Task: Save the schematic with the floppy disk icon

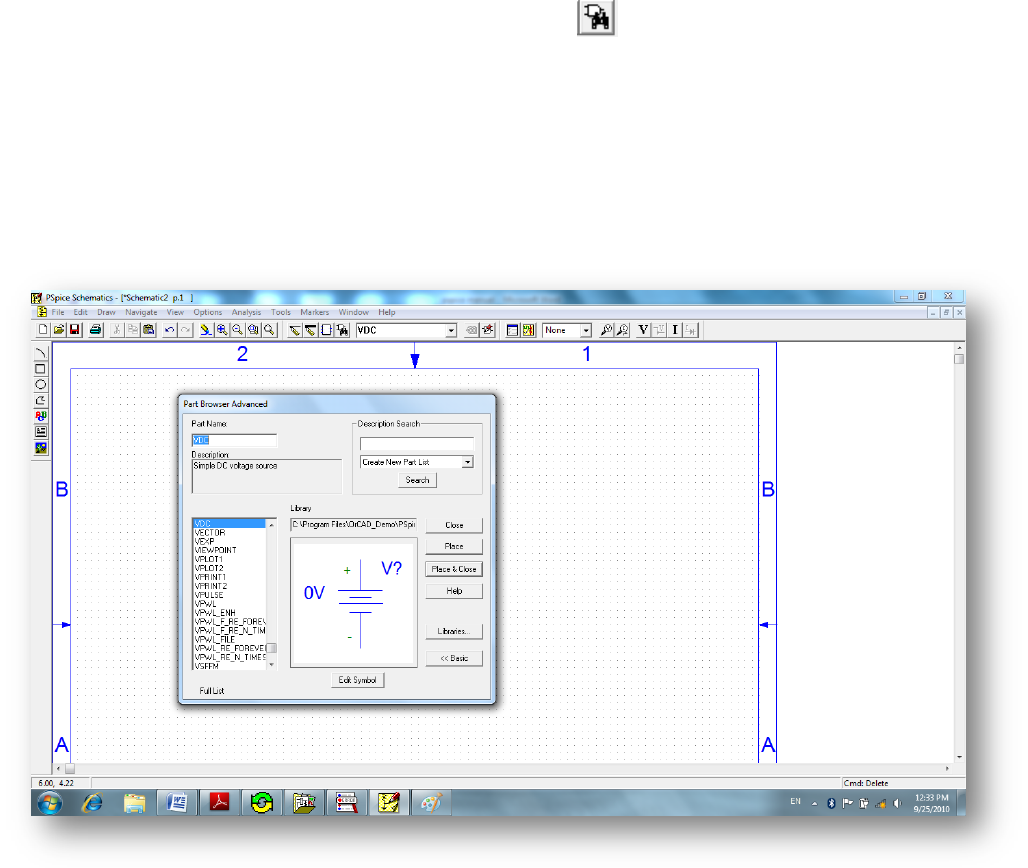Action: coord(74,330)
